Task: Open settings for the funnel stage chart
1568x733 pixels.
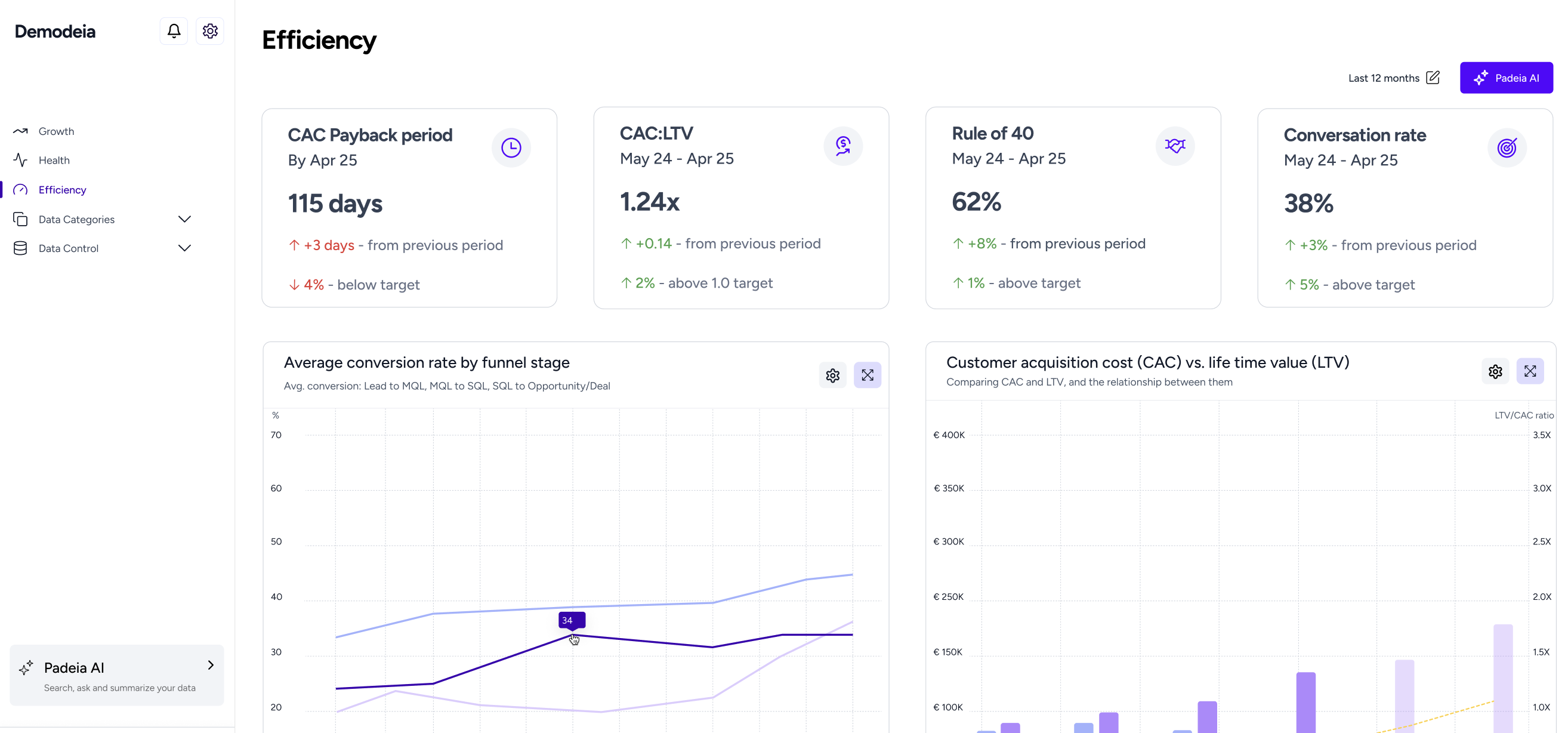Action: 832,375
